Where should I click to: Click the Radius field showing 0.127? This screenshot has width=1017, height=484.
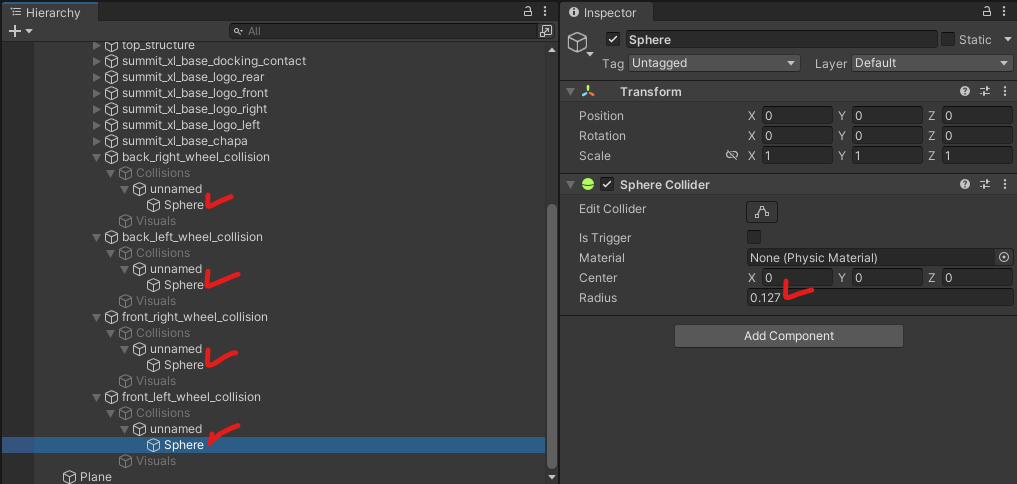pos(879,298)
